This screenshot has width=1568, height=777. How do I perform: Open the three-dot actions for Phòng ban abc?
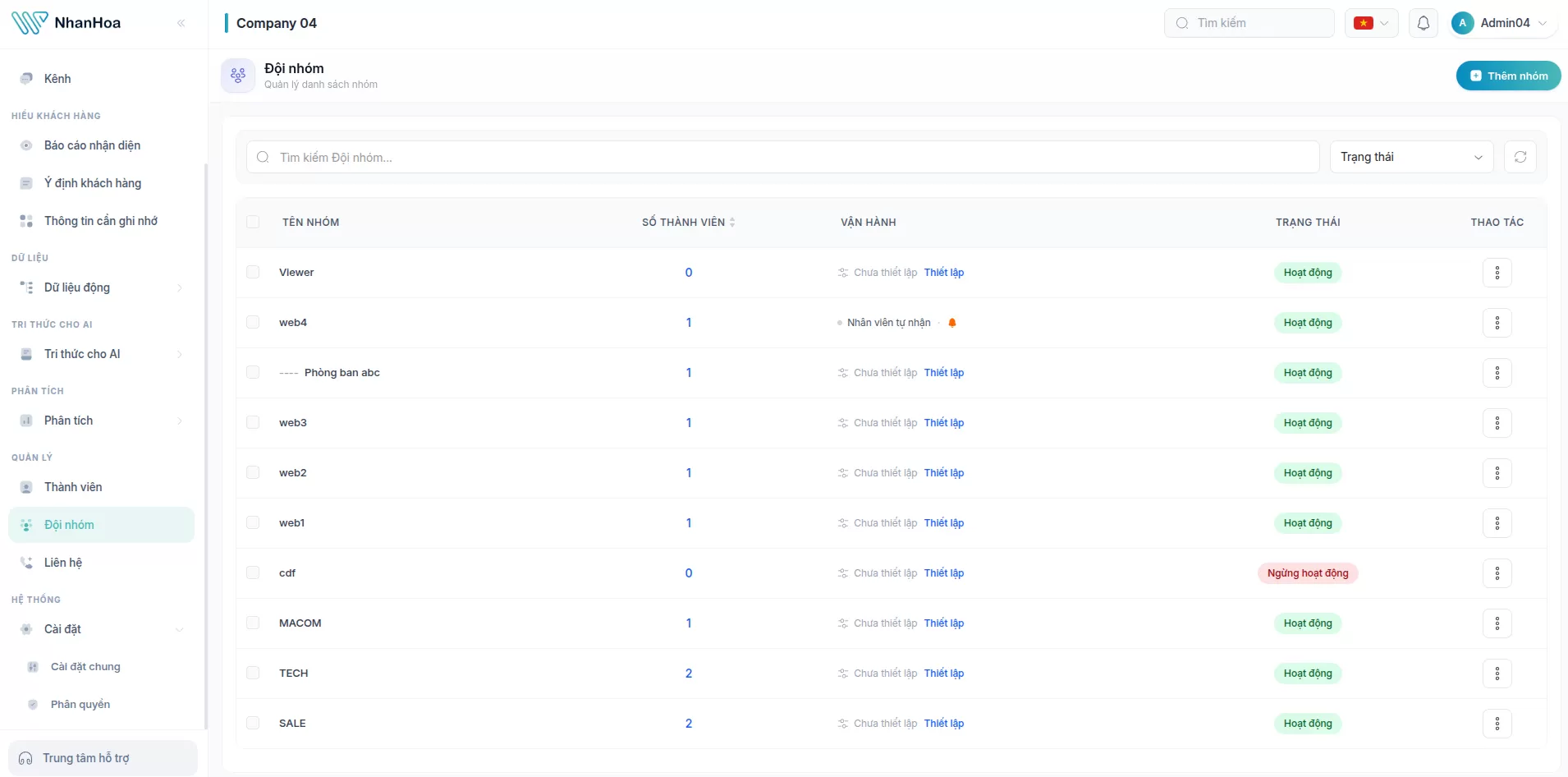(1497, 373)
